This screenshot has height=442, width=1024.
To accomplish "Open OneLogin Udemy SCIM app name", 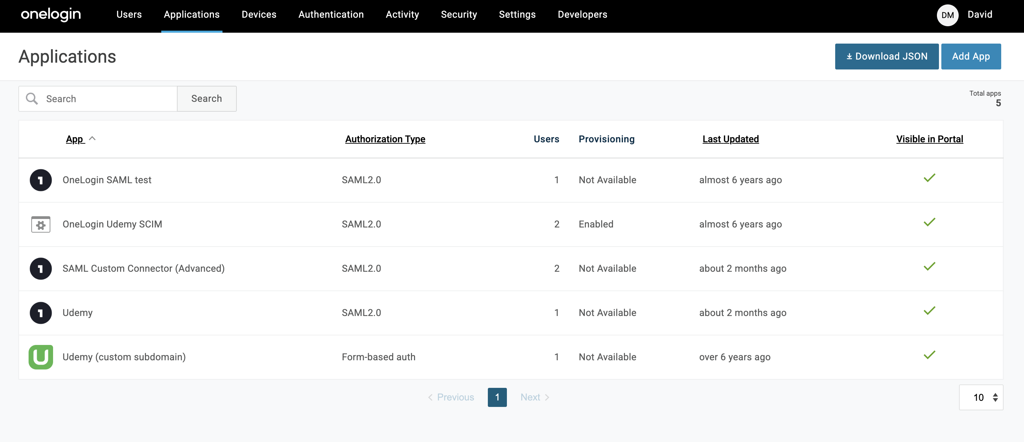I will [112, 224].
